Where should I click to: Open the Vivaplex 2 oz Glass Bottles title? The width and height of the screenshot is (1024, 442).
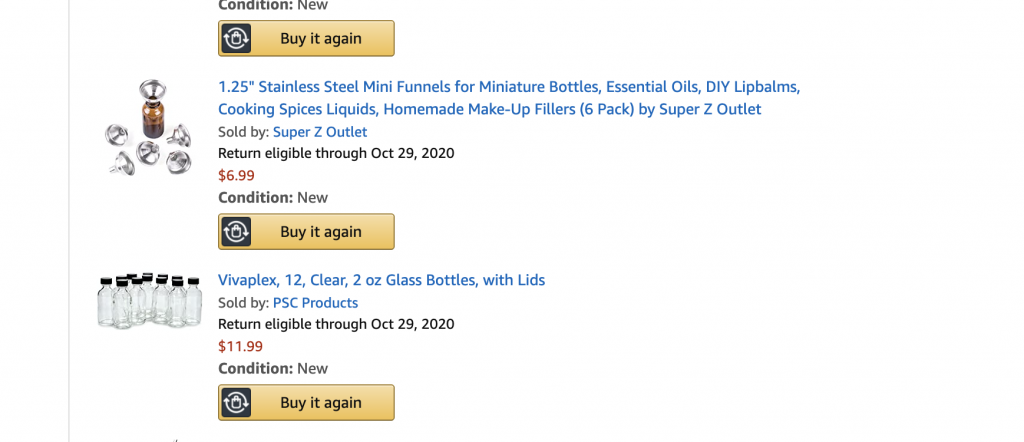(x=381, y=280)
